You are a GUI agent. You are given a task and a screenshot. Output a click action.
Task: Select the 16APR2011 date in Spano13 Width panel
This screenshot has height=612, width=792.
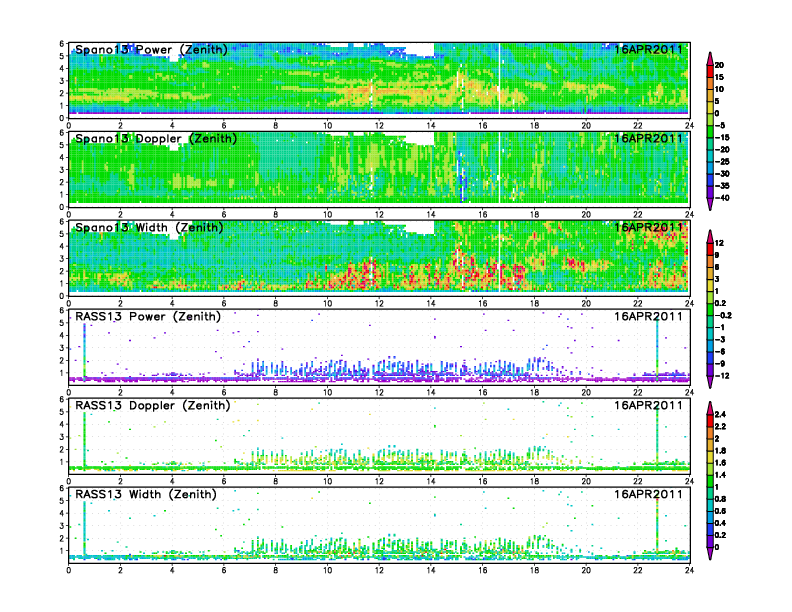pyautogui.click(x=648, y=227)
